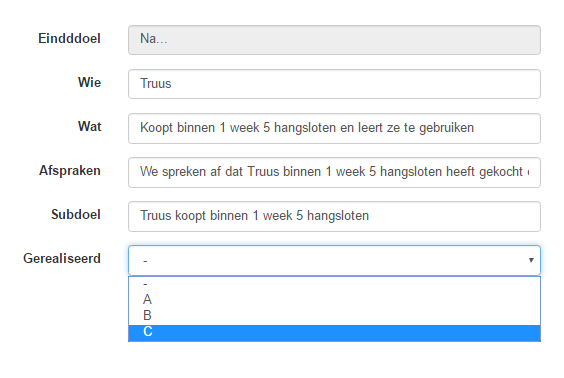Pick the dash option in the dropdown list
Viewport: 564px width, 378px height.
[x=334, y=284]
